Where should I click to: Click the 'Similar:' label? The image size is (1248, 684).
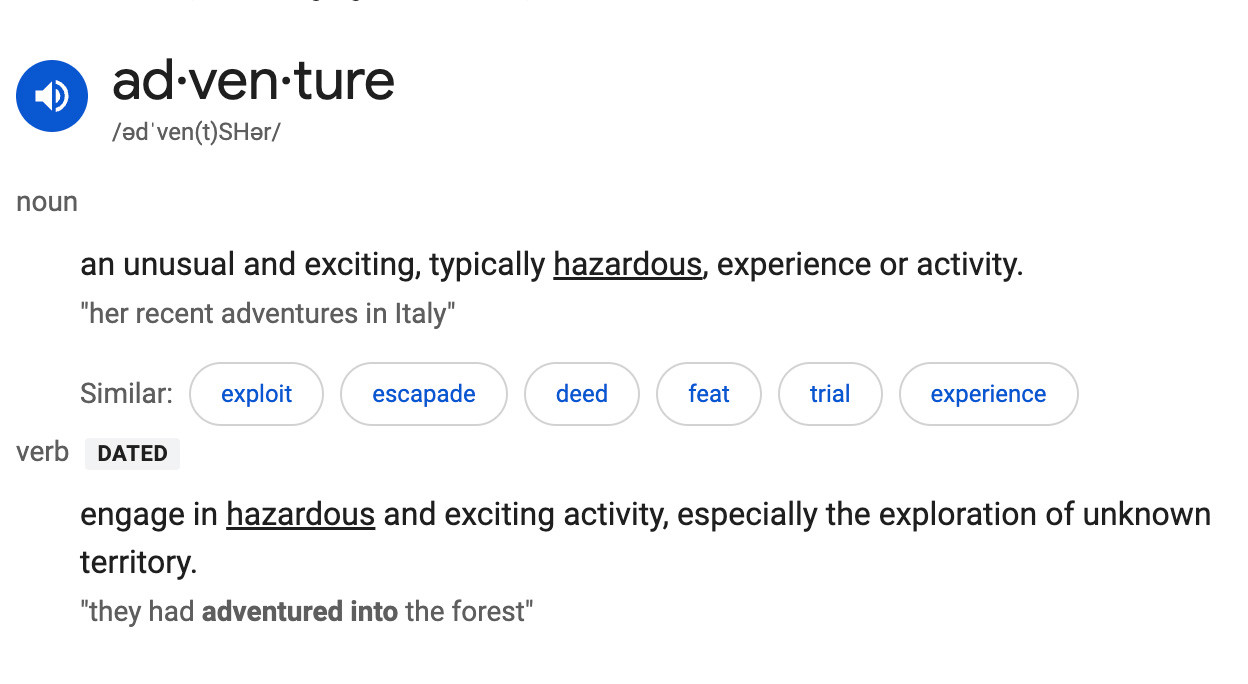coord(126,394)
